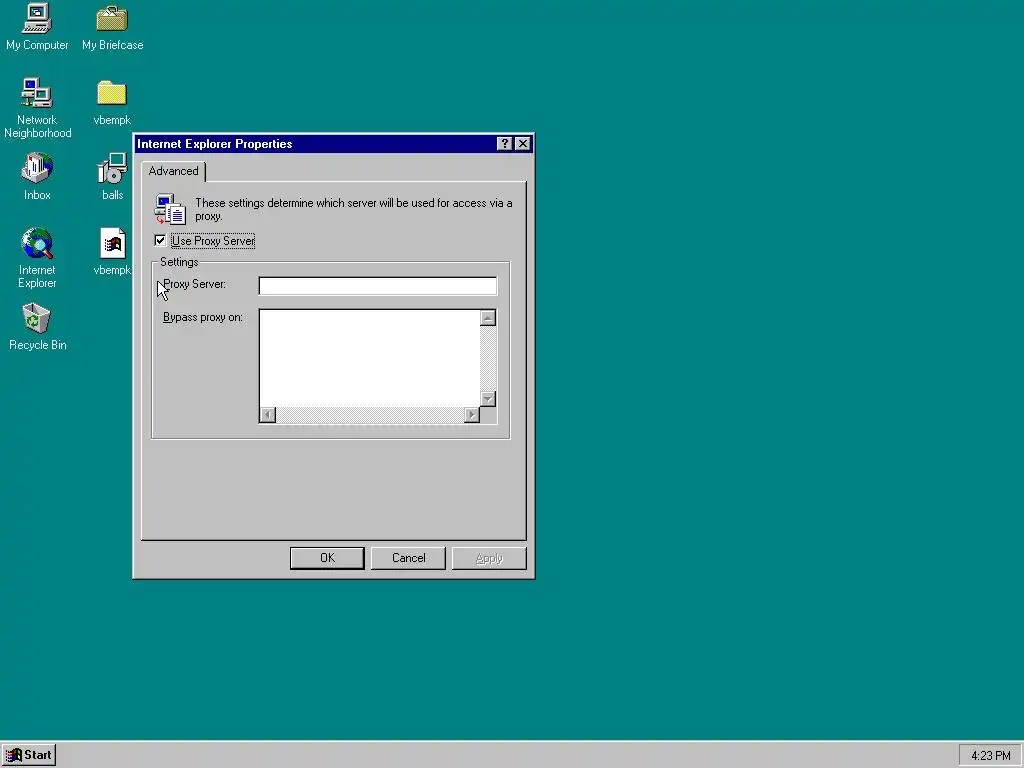This screenshot has width=1024, height=768.
Task: Click inside the Bypass proxy on box
Action: click(x=370, y=358)
